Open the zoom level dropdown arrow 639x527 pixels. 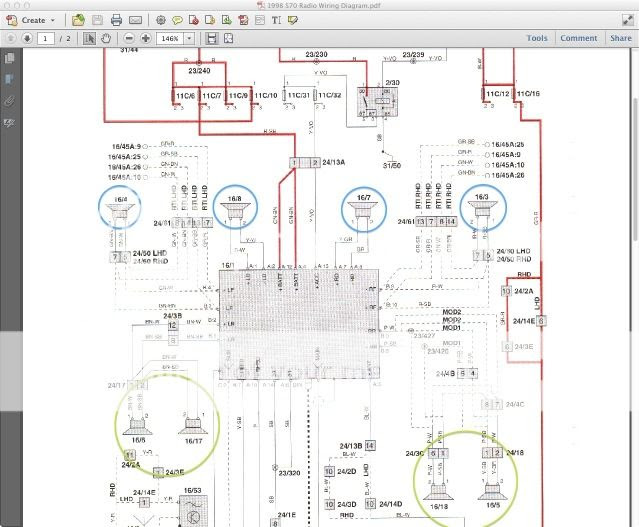189,38
